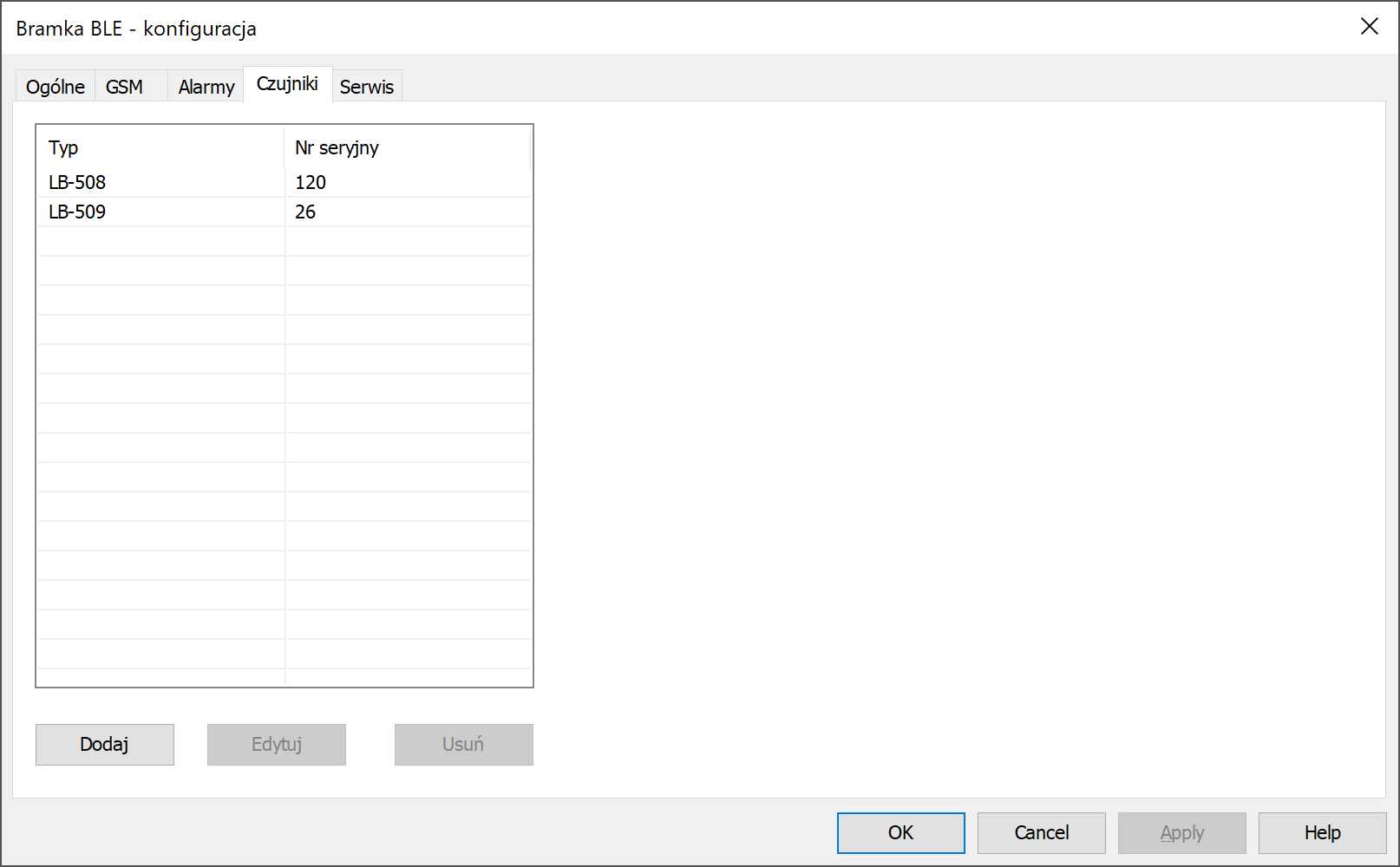
Task: Open the Serwis tab
Action: 367,87
